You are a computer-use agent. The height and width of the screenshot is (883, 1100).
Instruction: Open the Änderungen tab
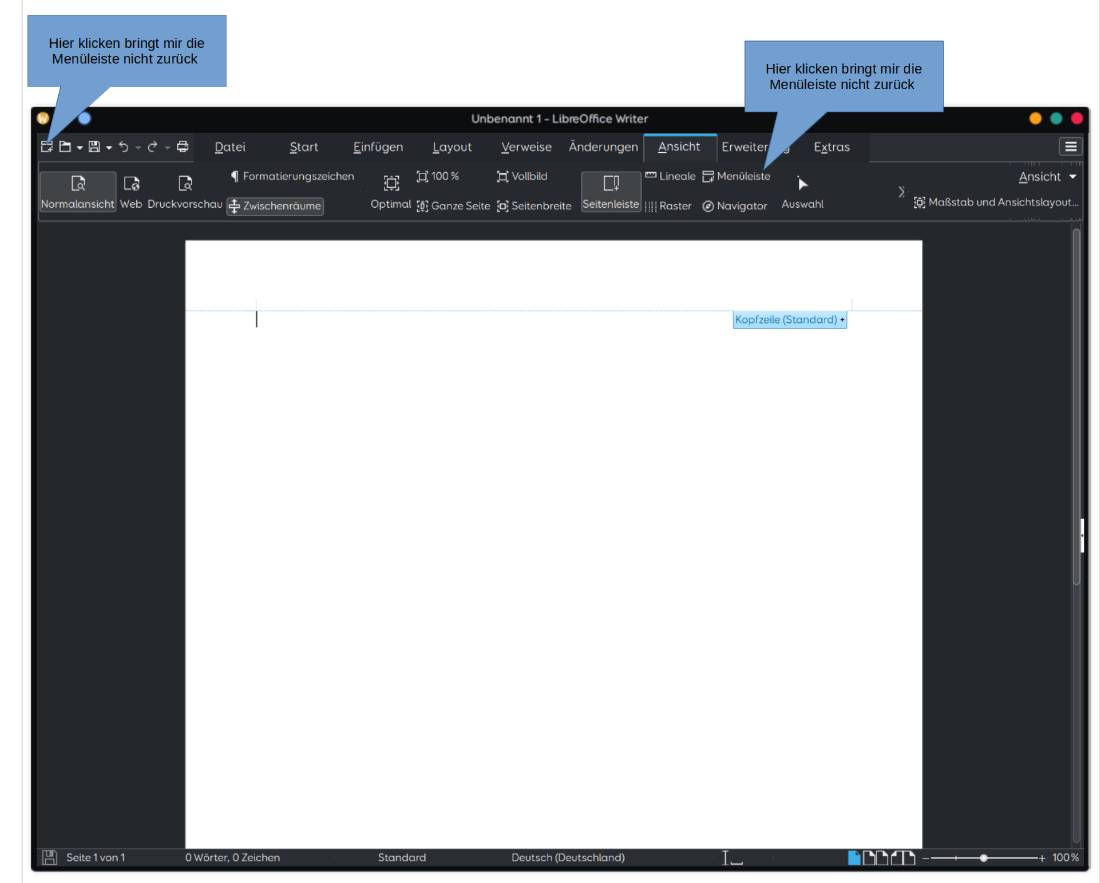click(x=603, y=147)
